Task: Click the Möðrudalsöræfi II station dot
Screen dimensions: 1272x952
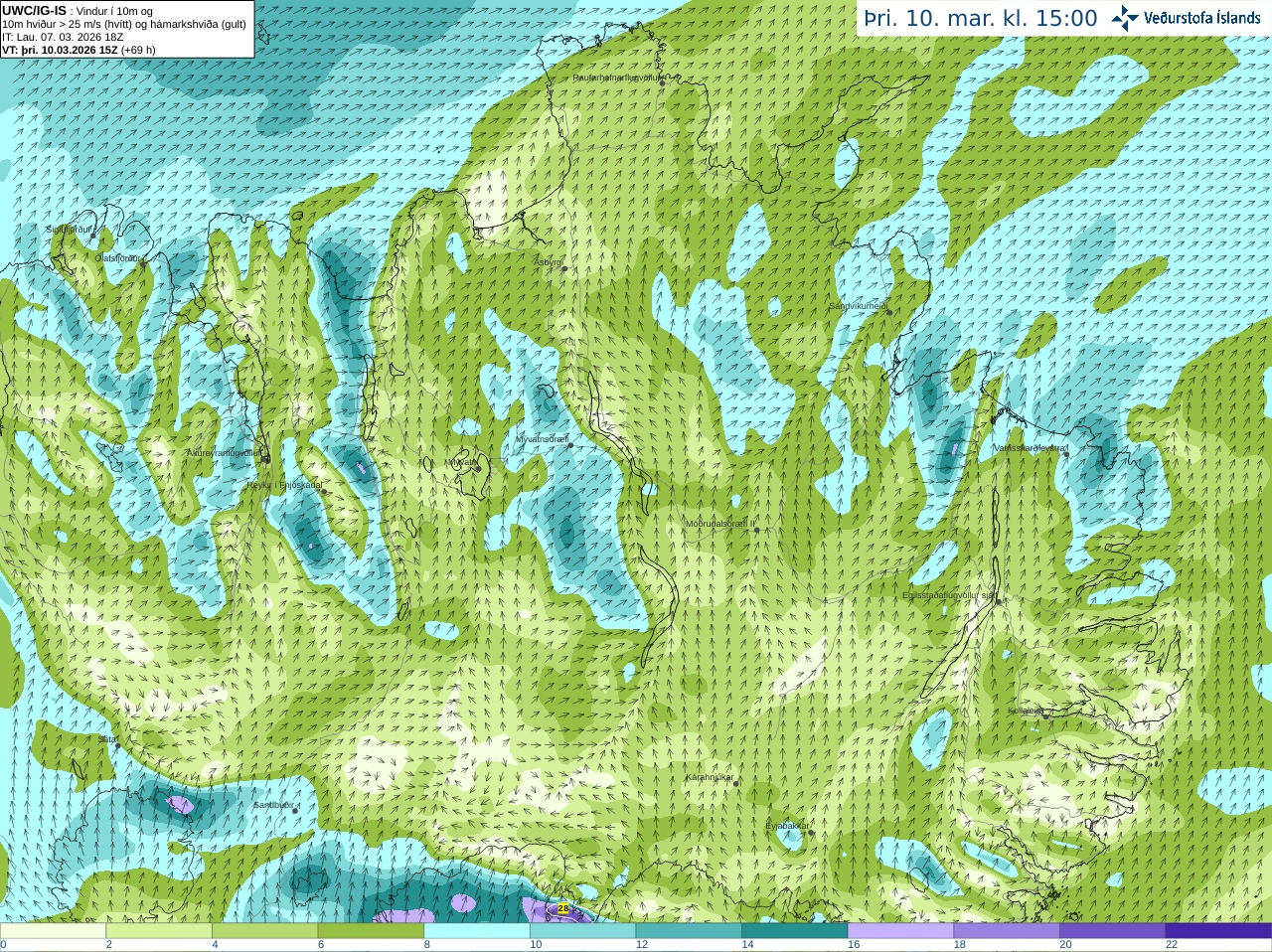Action: 757,530
